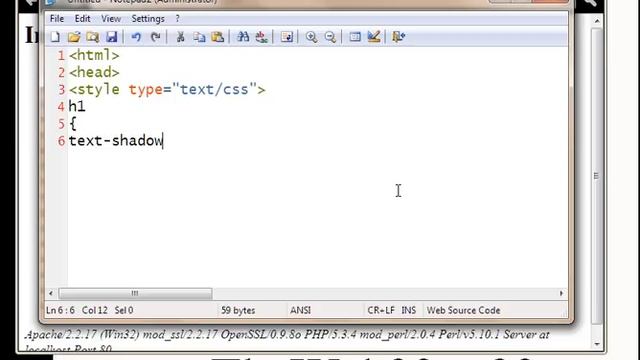Click the "text/css" value on line 3
This screenshot has height=360, width=640.
[x=214, y=89]
